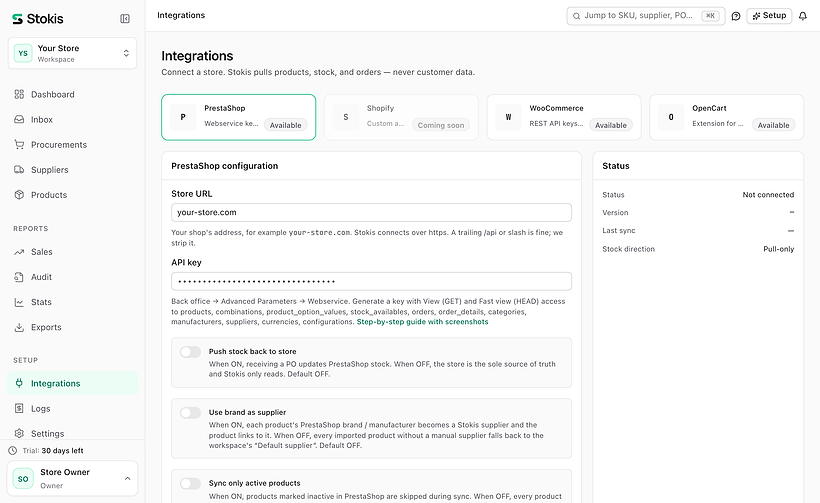Click the Integrations plug icon

19,383
